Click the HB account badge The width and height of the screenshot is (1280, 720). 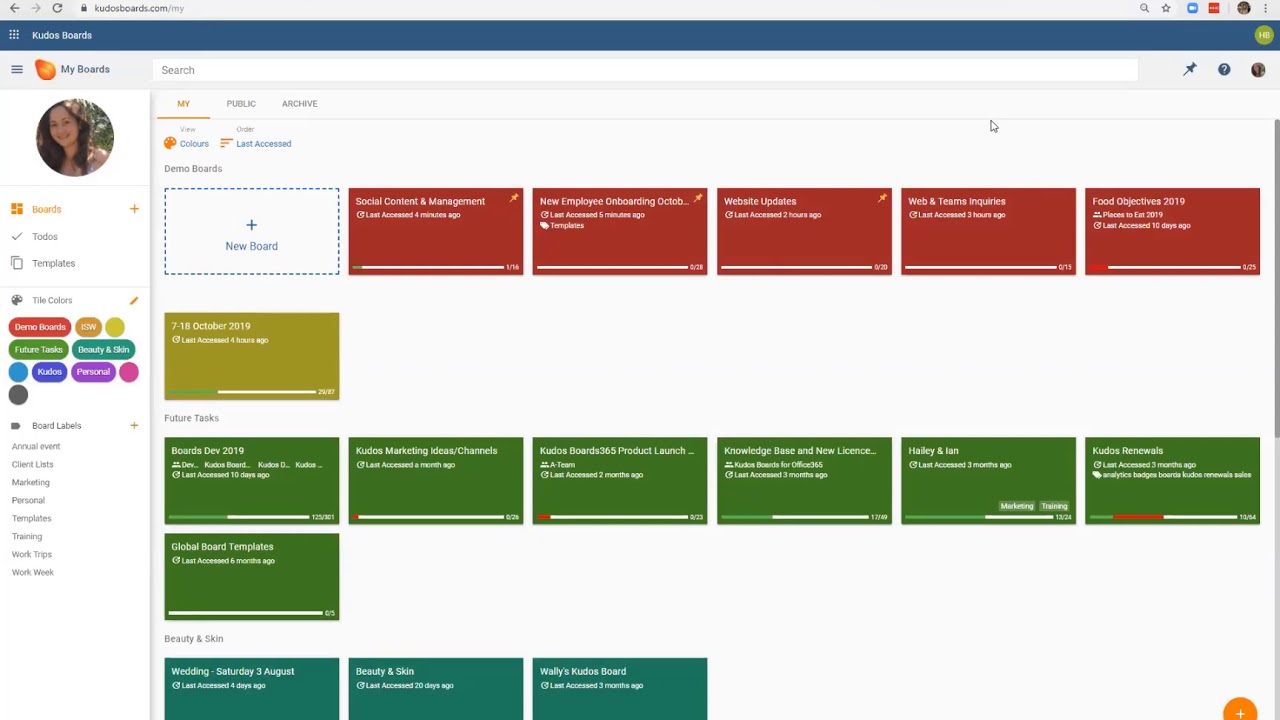[x=1264, y=35]
